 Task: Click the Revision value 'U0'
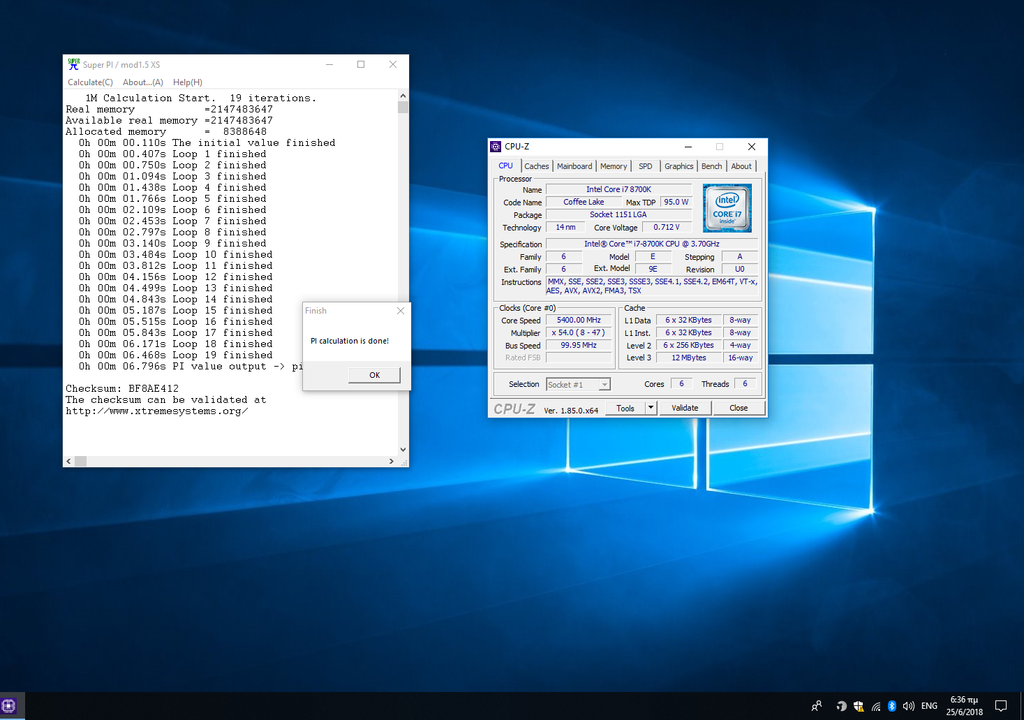739,269
